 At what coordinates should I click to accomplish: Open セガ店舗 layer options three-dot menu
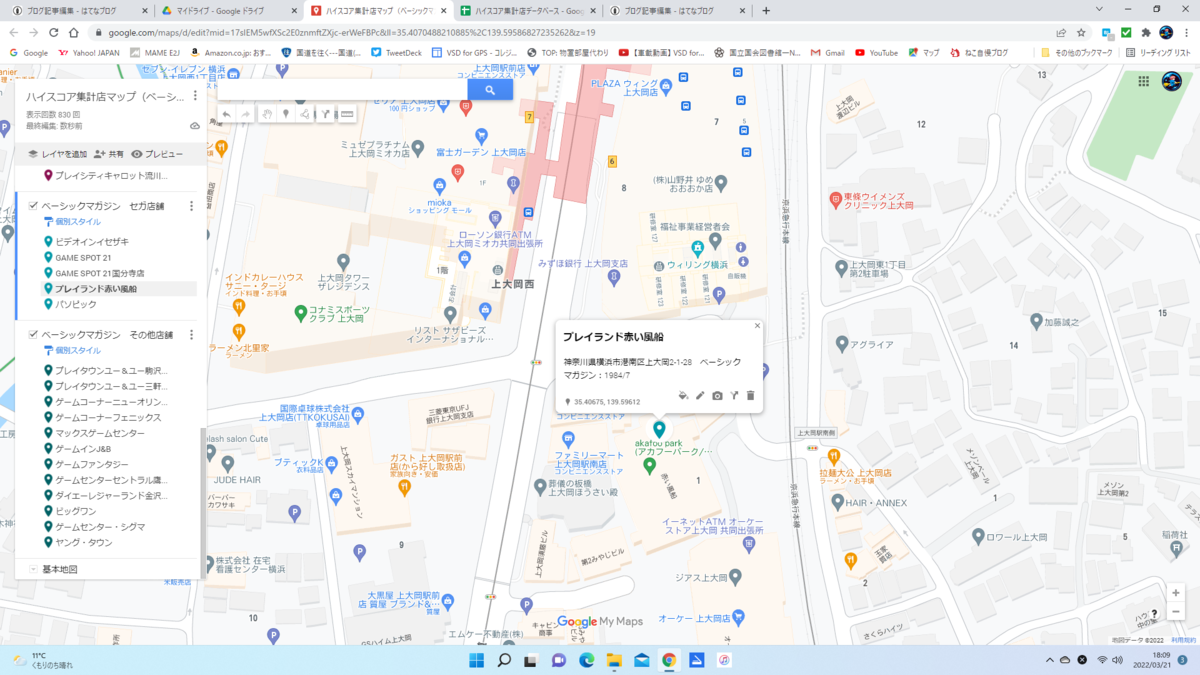point(191,206)
